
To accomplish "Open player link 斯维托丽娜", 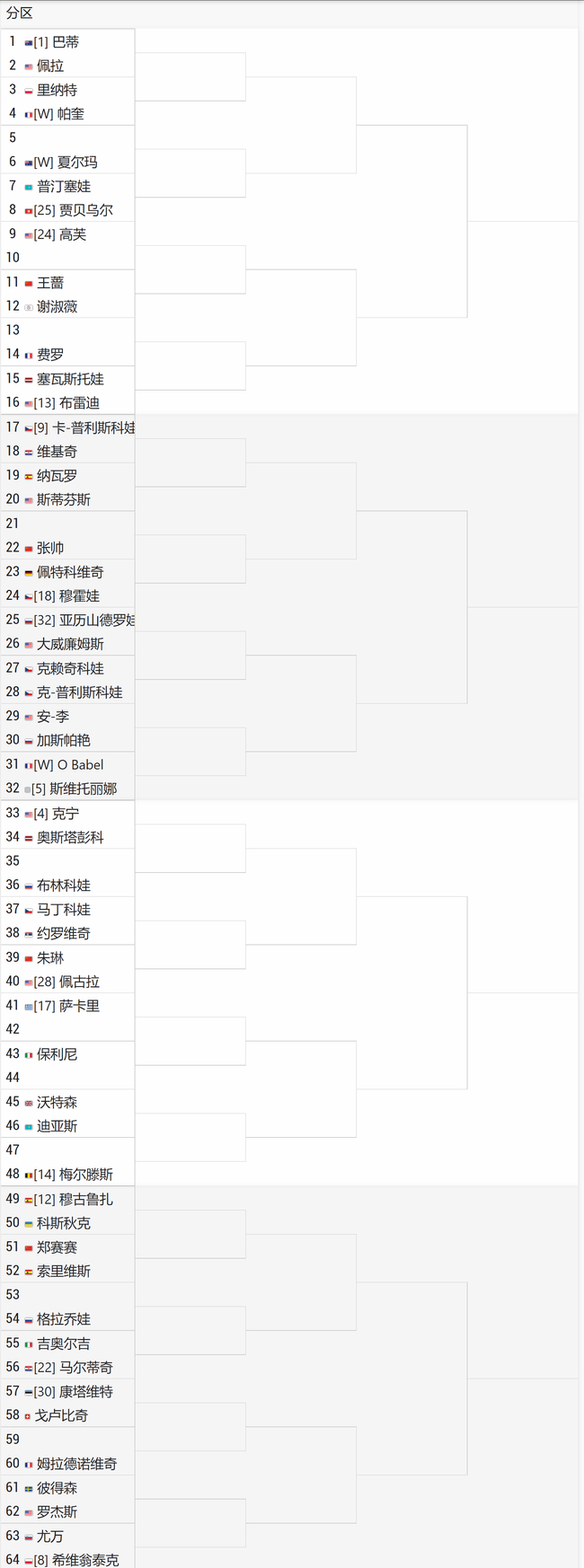I will click(83, 788).
